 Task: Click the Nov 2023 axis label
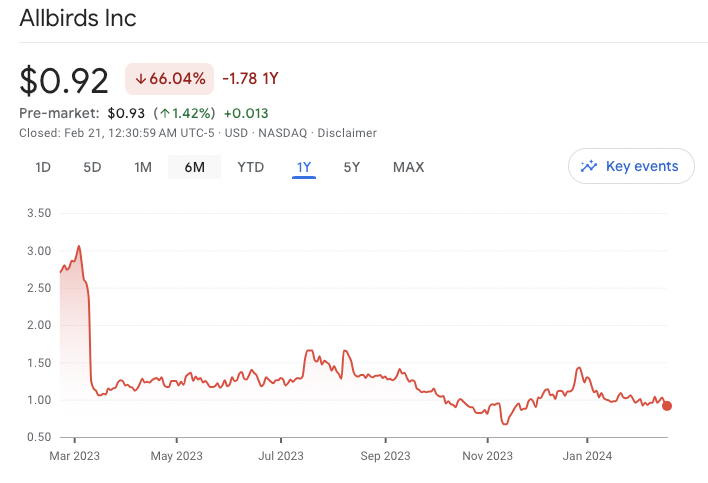488,456
